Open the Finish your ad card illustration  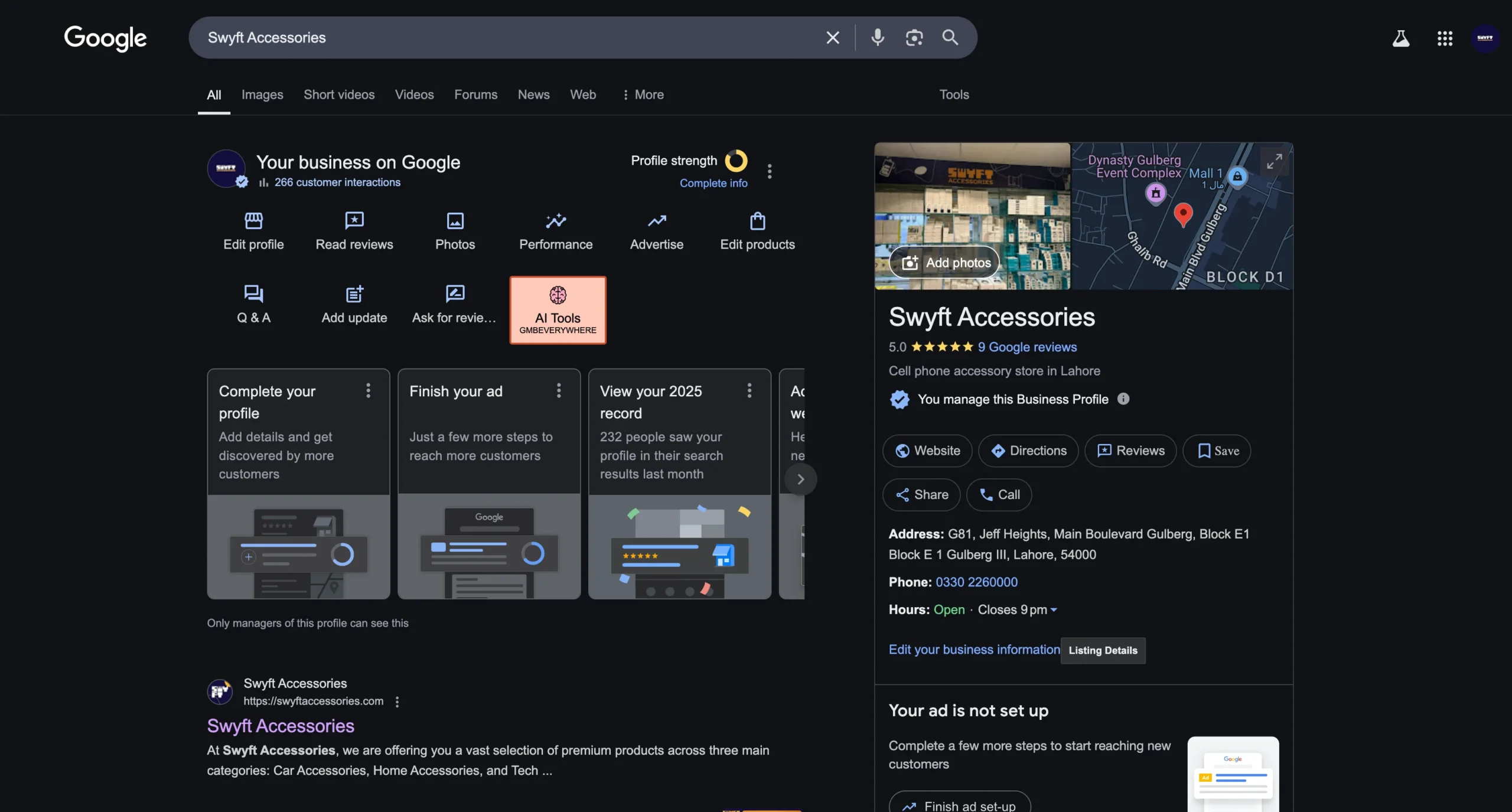489,547
